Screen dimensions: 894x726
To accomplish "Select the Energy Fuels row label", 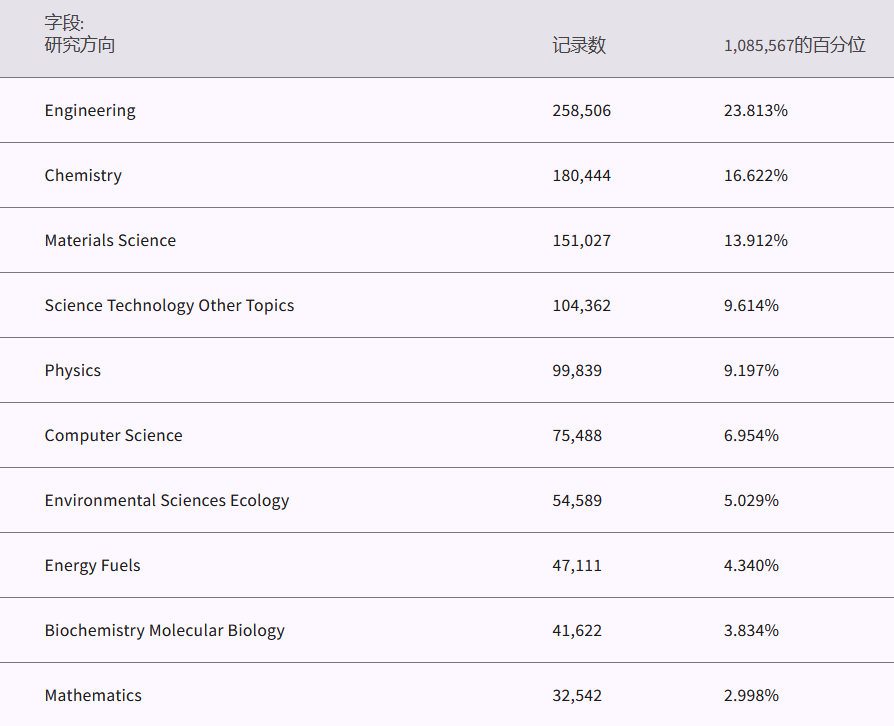I will (x=92, y=566).
